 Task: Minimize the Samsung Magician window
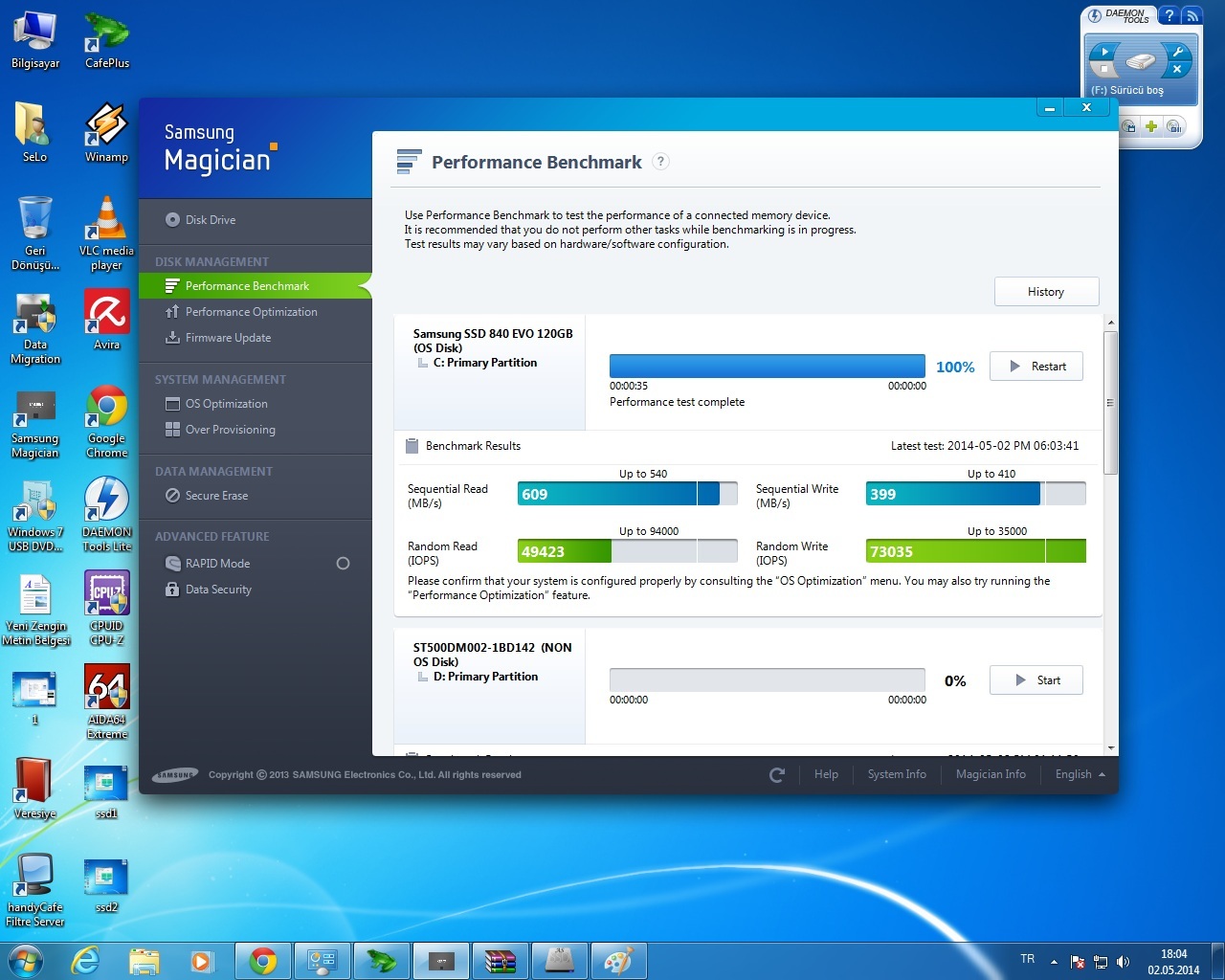[x=1050, y=108]
